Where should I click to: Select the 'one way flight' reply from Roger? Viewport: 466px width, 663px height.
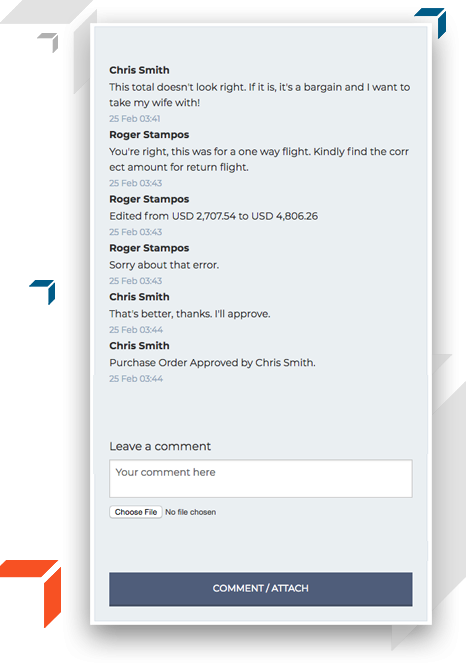[259, 159]
